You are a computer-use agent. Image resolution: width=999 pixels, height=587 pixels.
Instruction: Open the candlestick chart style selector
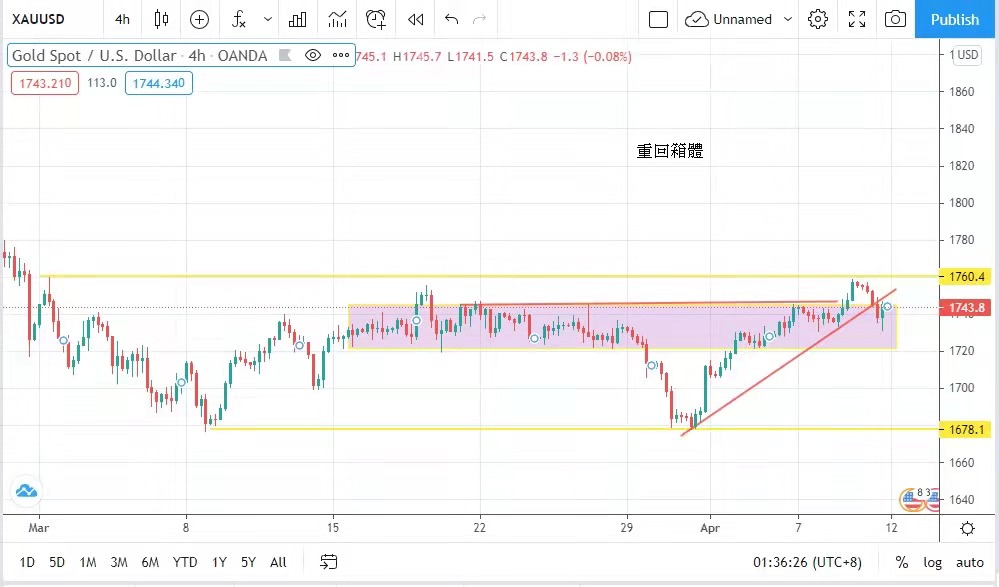[162, 19]
